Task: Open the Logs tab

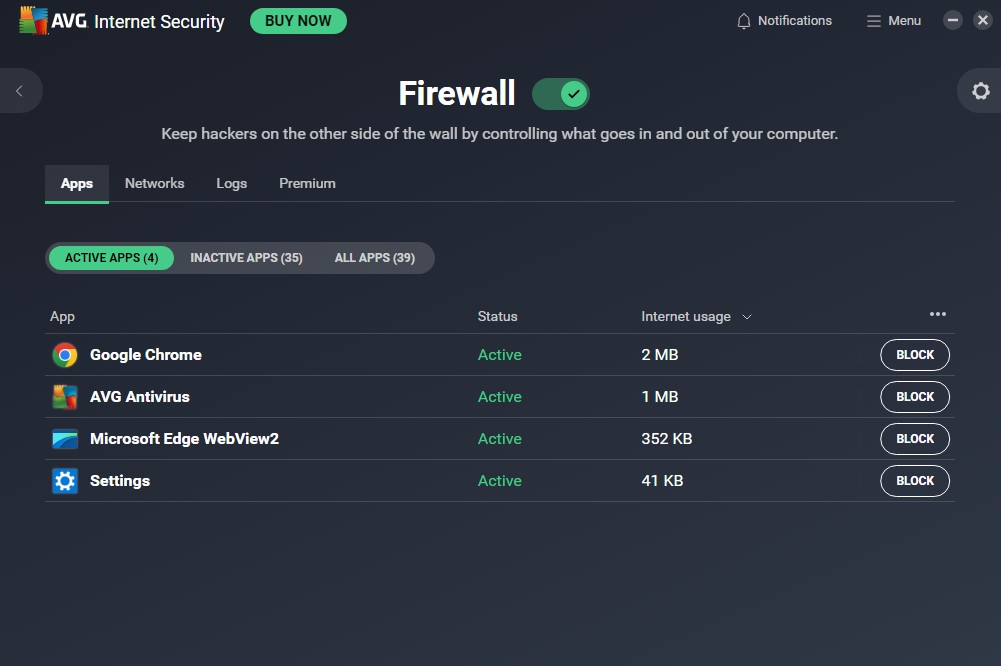Action: pos(232,184)
